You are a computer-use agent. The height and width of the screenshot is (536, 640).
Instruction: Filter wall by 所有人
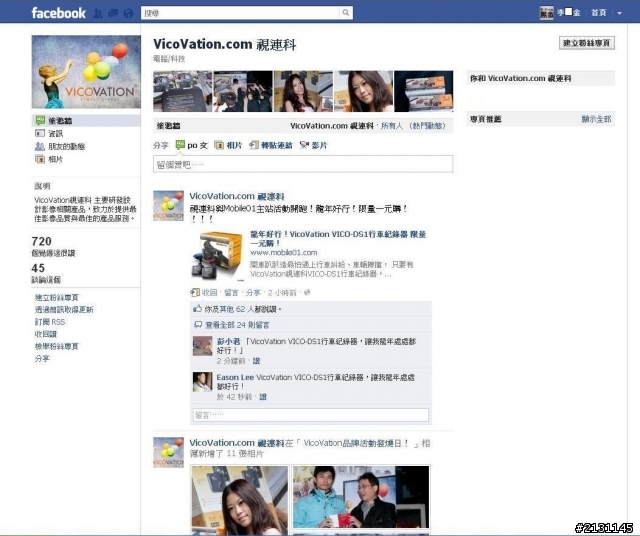[391, 126]
